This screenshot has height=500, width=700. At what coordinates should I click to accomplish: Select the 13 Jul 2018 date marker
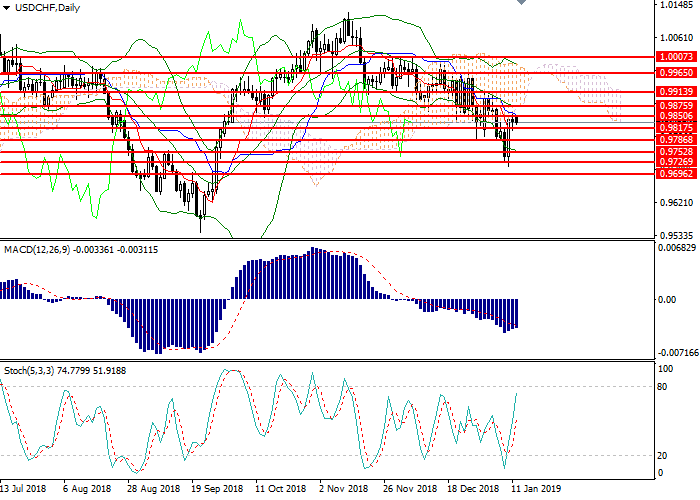[x=24, y=489]
